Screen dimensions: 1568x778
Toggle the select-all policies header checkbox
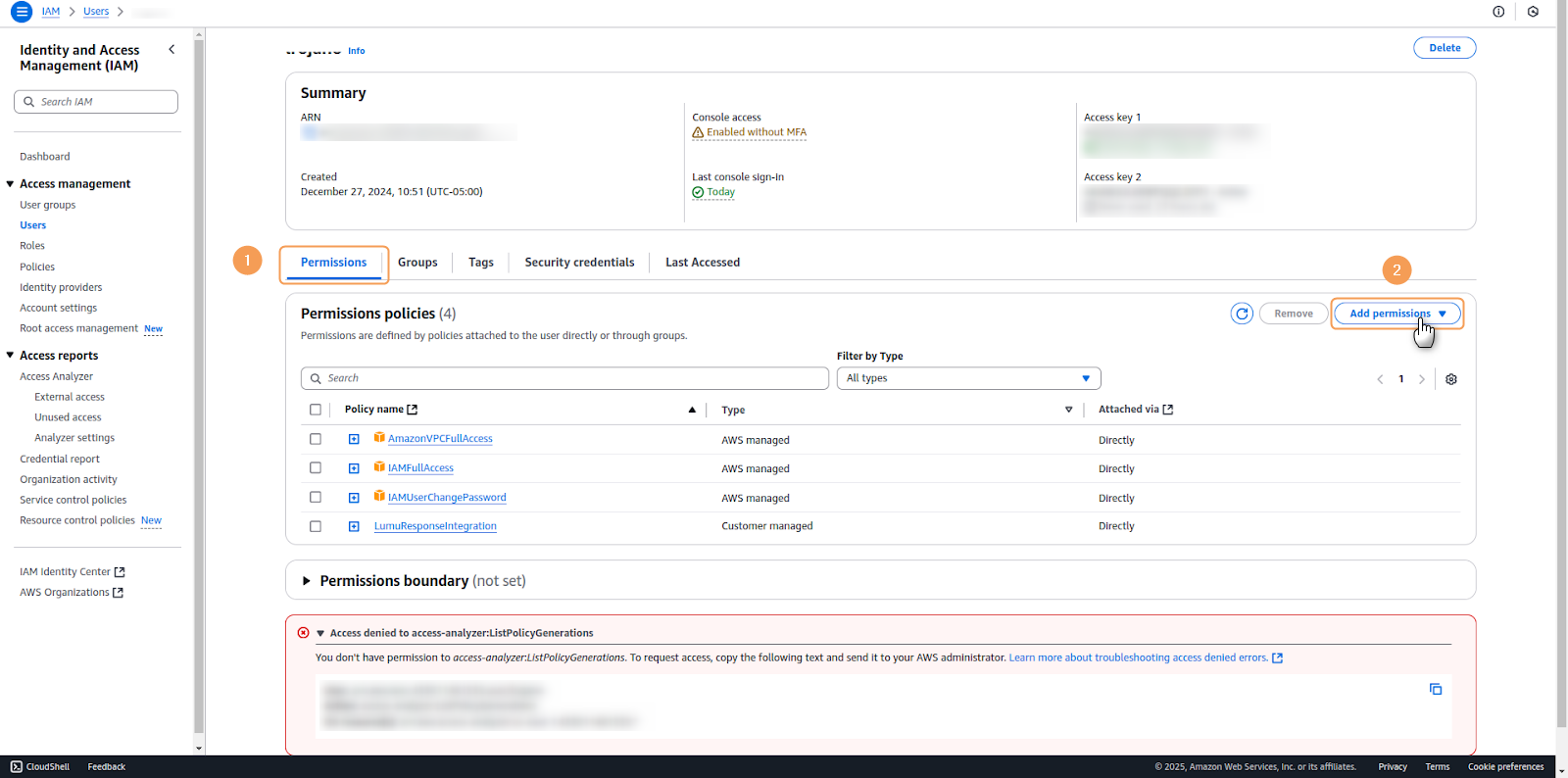point(316,410)
